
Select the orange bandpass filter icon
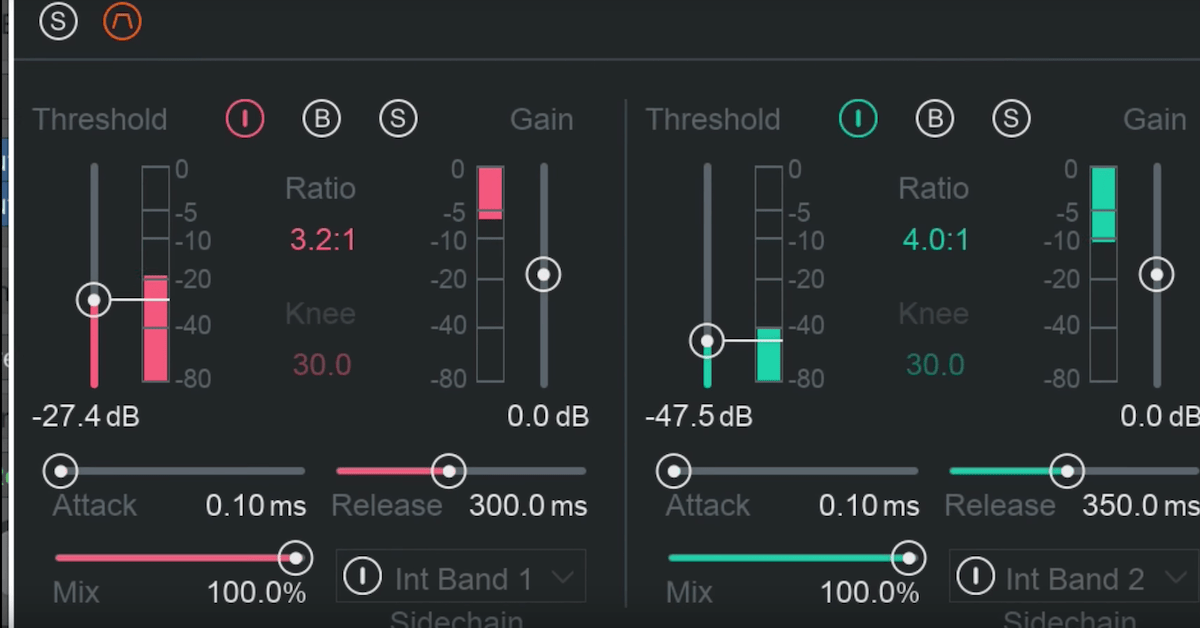[x=121, y=21]
